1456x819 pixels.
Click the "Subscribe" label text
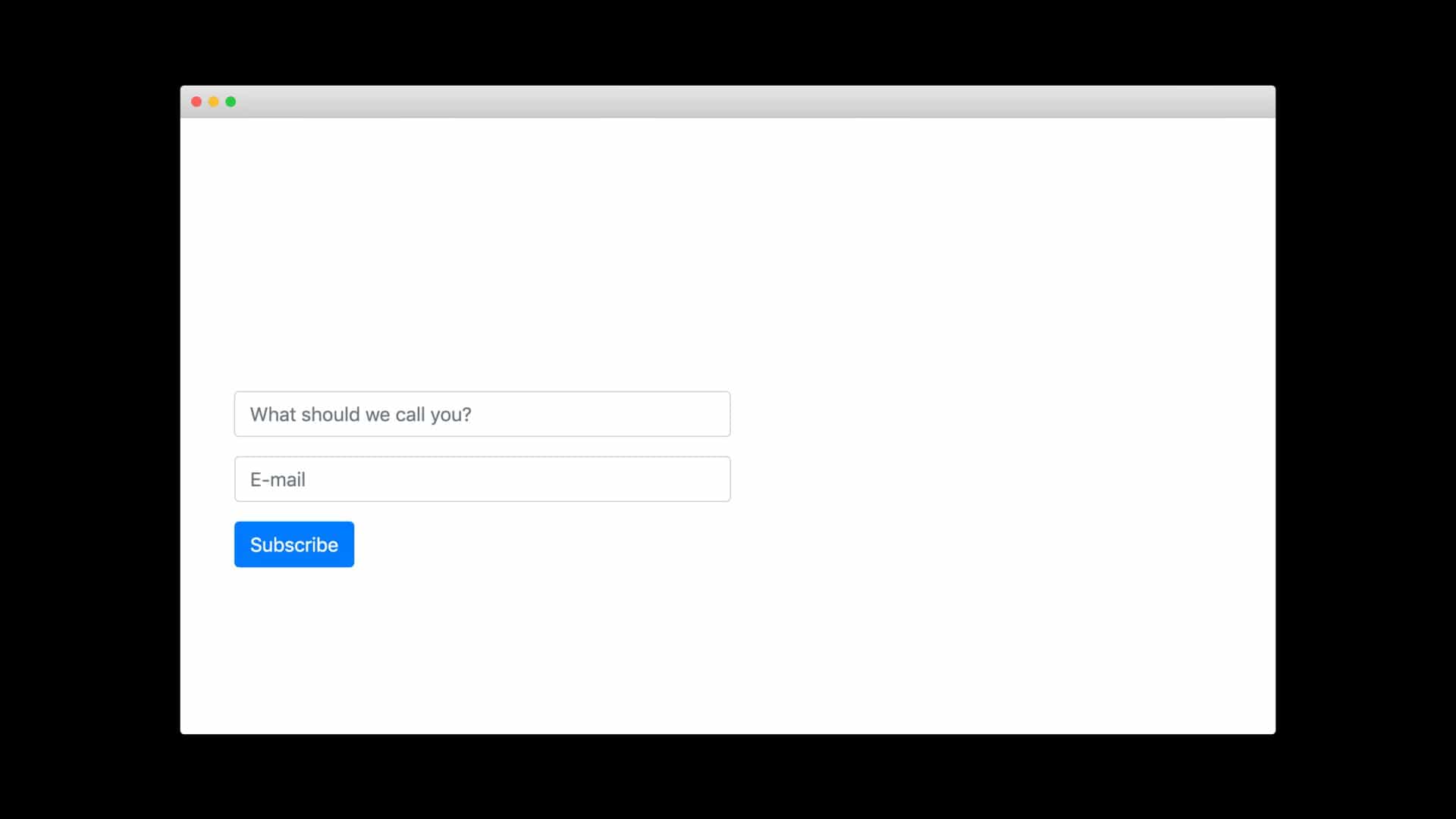(294, 544)
